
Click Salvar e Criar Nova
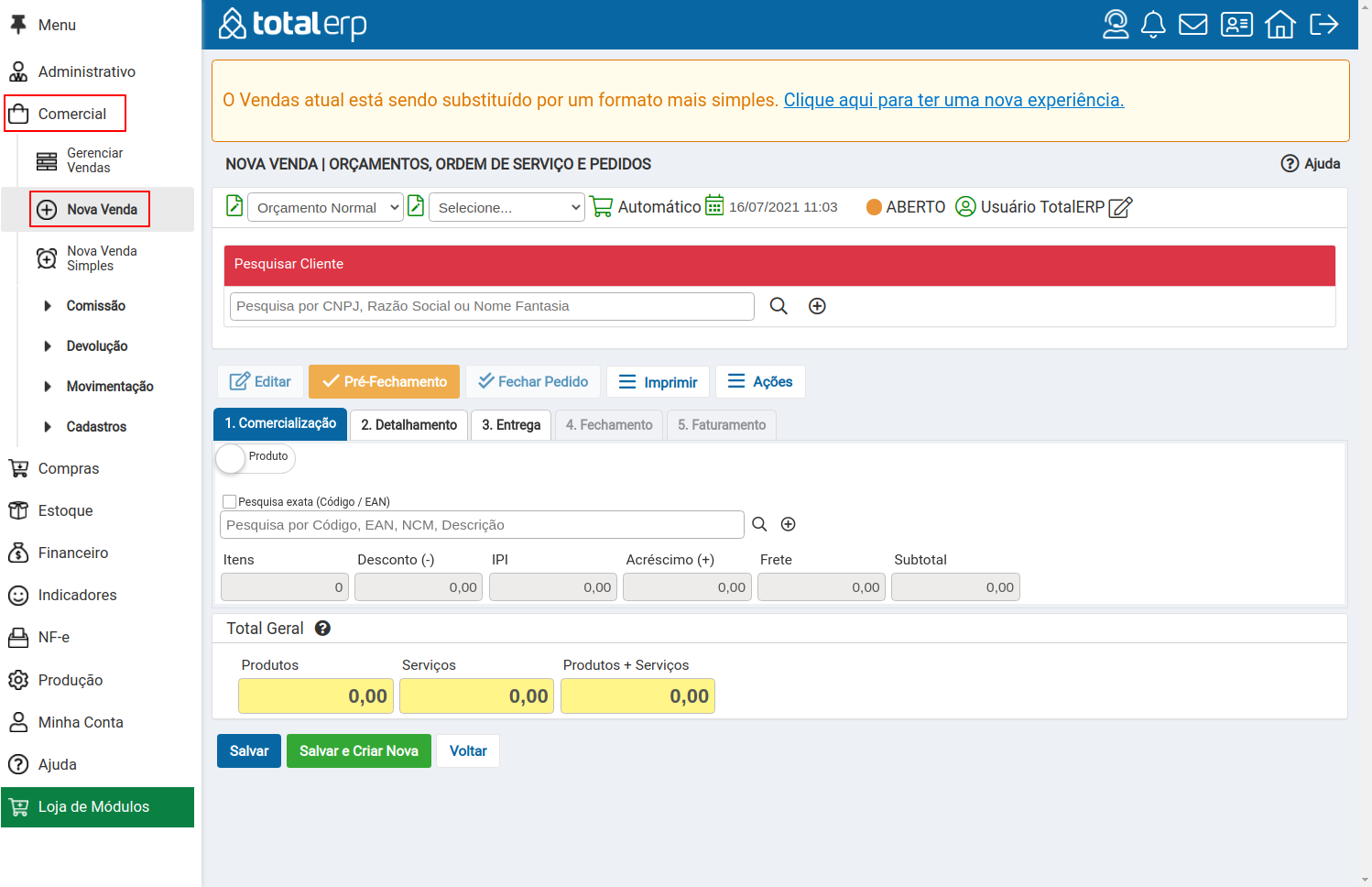click(359, 750)
